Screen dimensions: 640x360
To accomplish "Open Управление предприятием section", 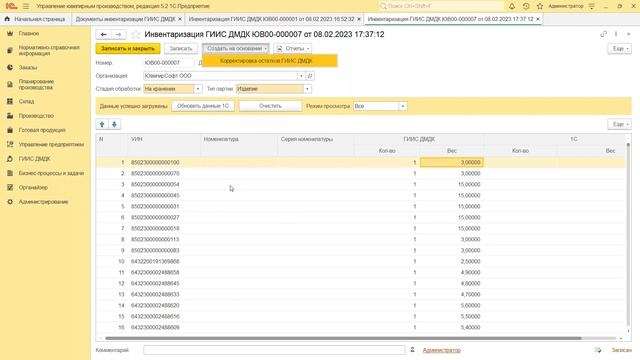I will [x=51, y=144].
